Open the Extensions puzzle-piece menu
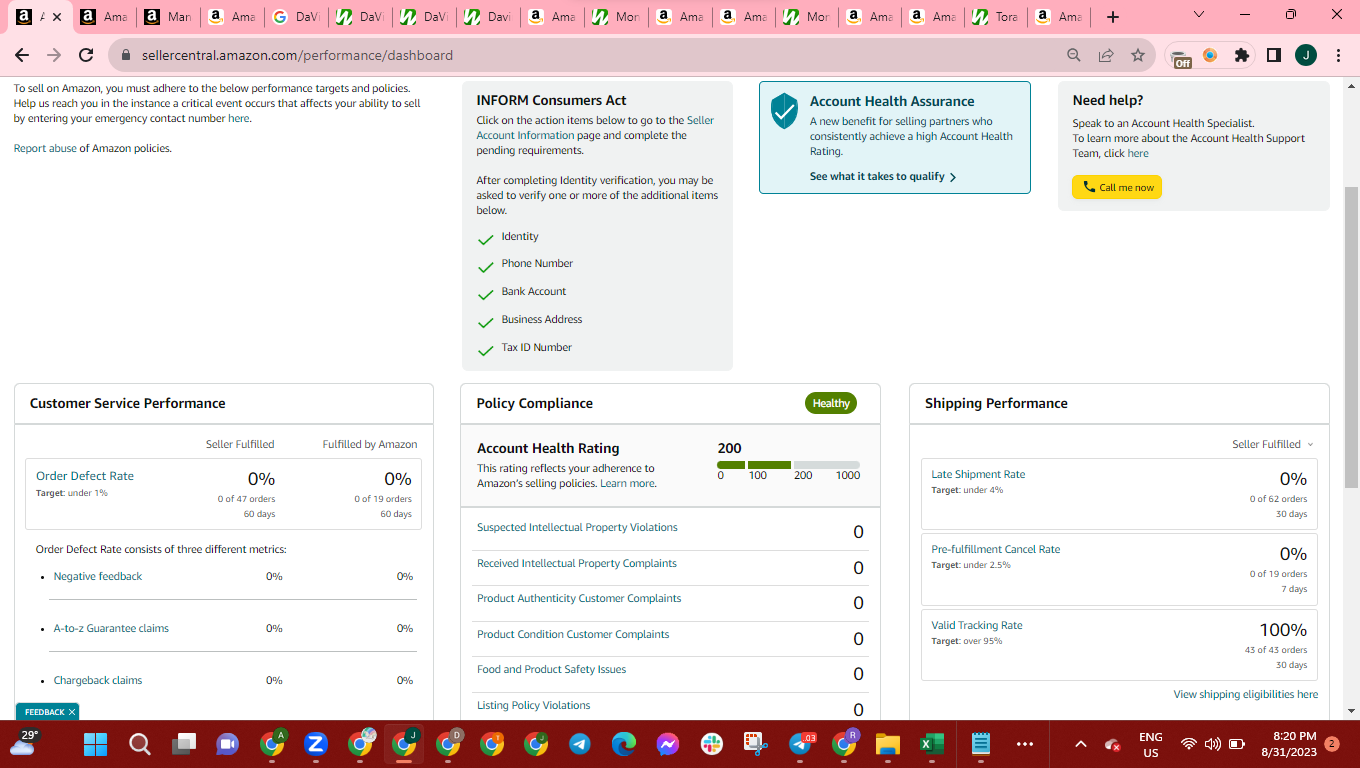1360x768 pixels. click(x=1242, y=55)
